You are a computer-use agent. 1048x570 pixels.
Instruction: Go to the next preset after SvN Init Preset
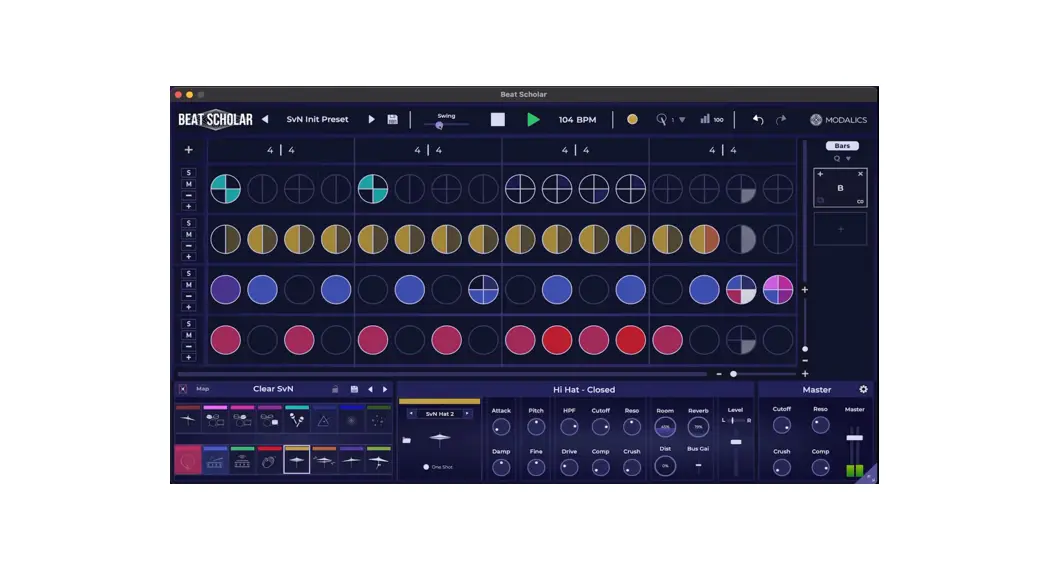[372, 119]
